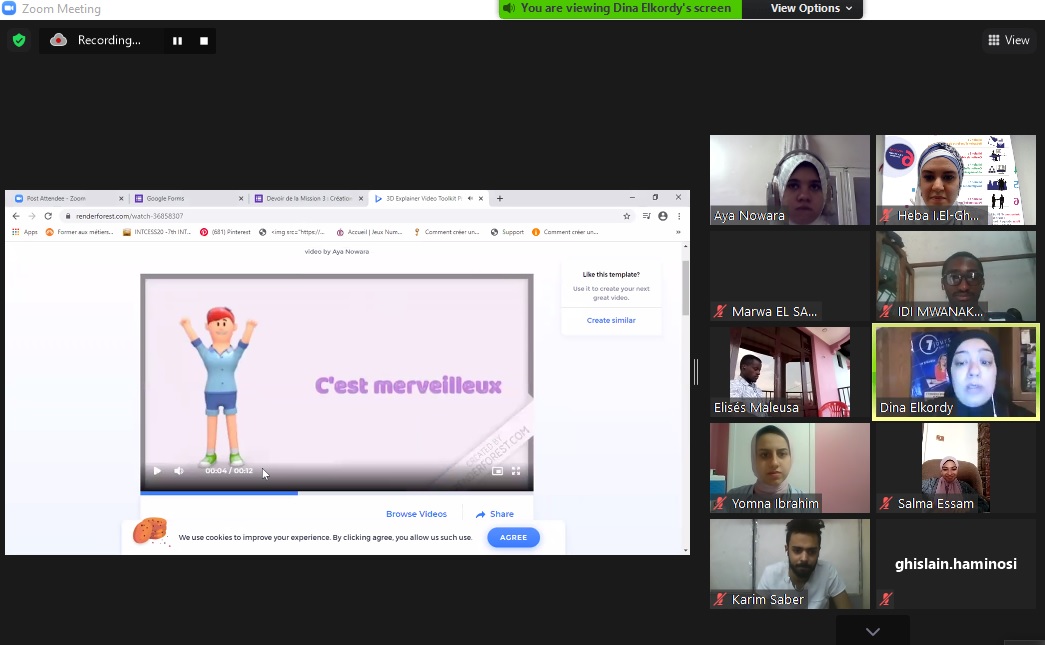Viewport: 1045px width, 645px height.
Task: Click the AGREE cookie button
Action: (x=513, y=537)
